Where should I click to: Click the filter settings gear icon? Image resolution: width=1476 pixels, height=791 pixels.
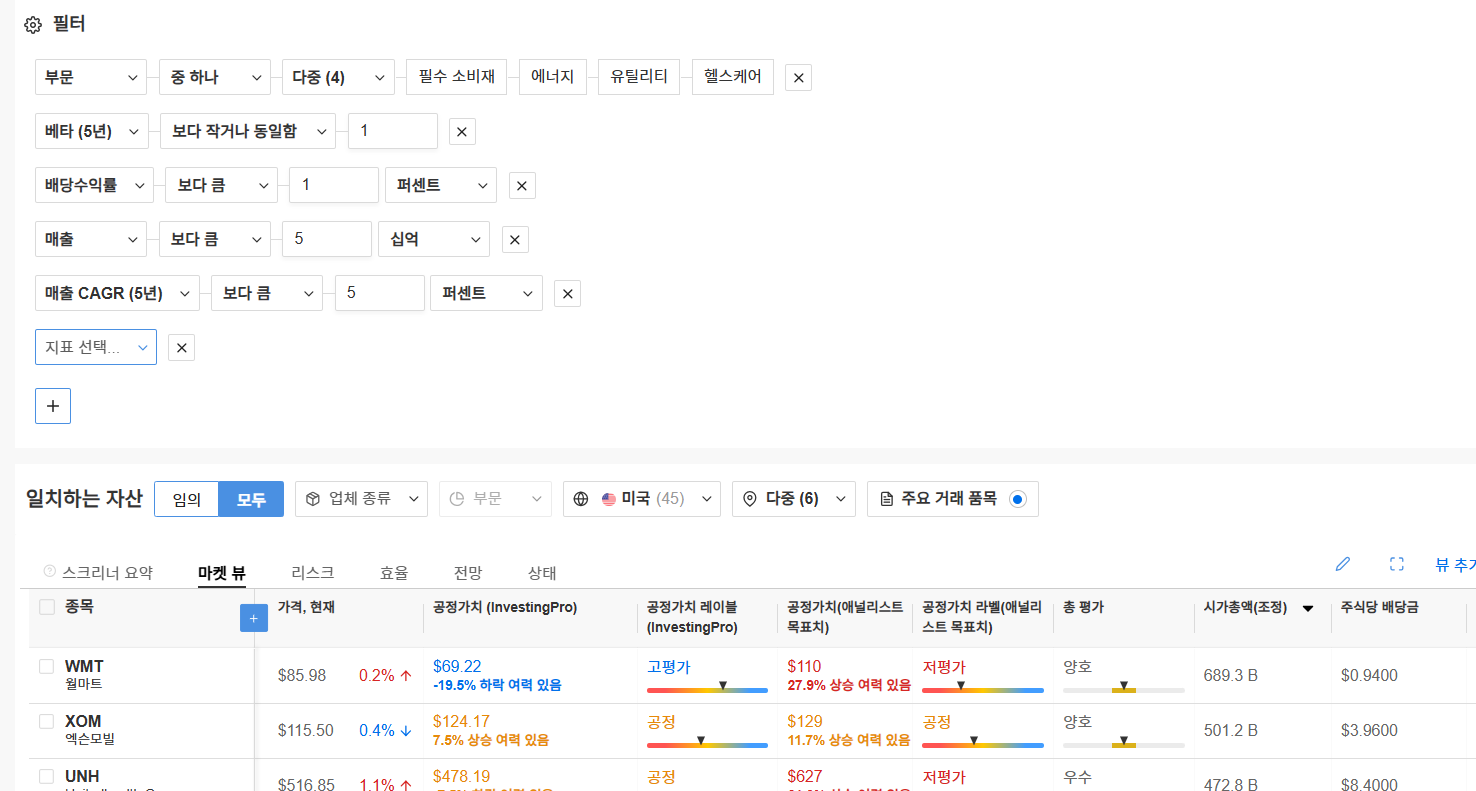tap(33, 25)
